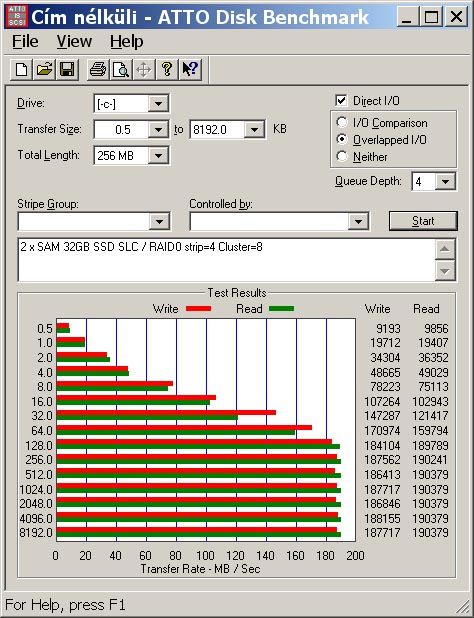Click the read value 159794

430,430
